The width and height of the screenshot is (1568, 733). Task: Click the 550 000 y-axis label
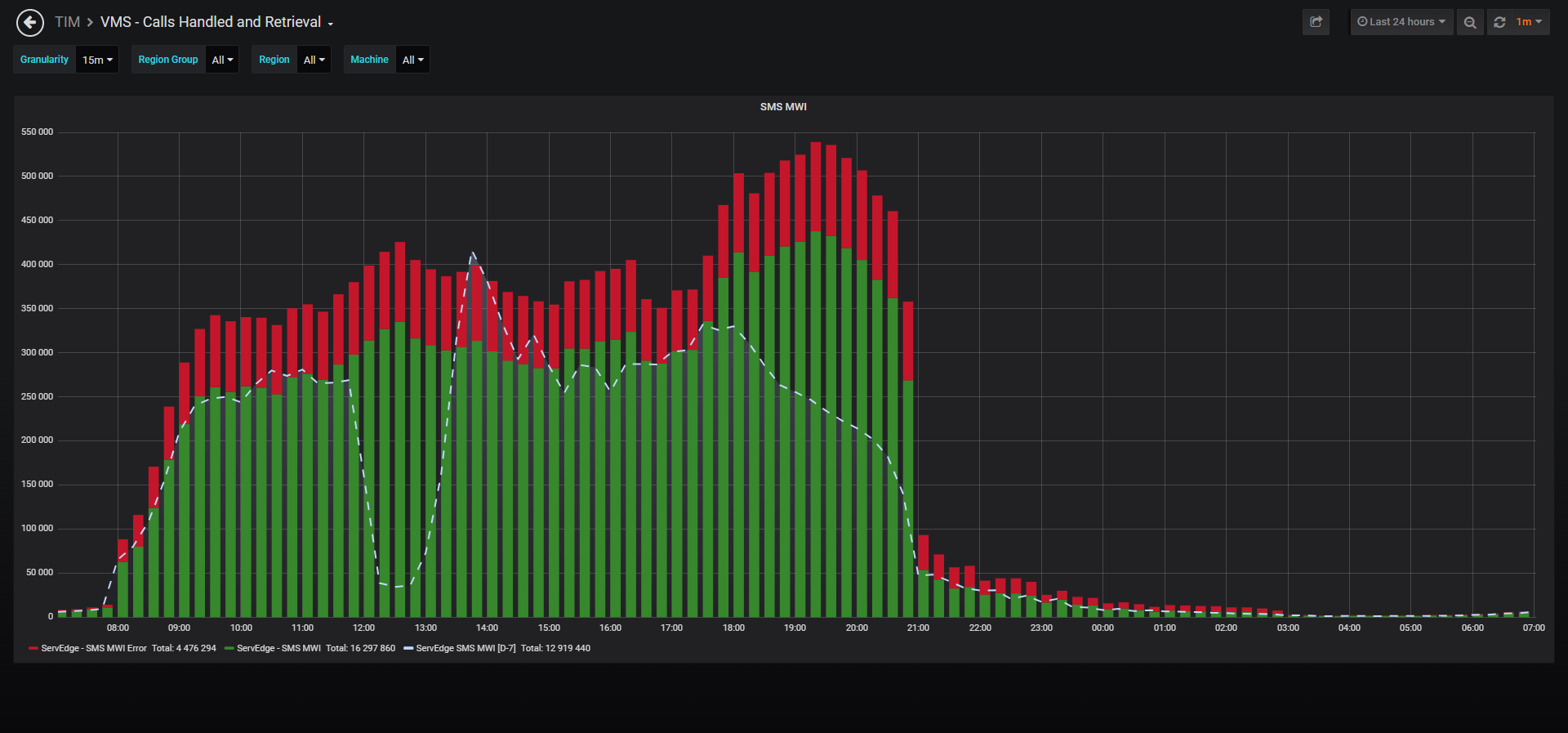pyautogui.click(x=37, y=132)
